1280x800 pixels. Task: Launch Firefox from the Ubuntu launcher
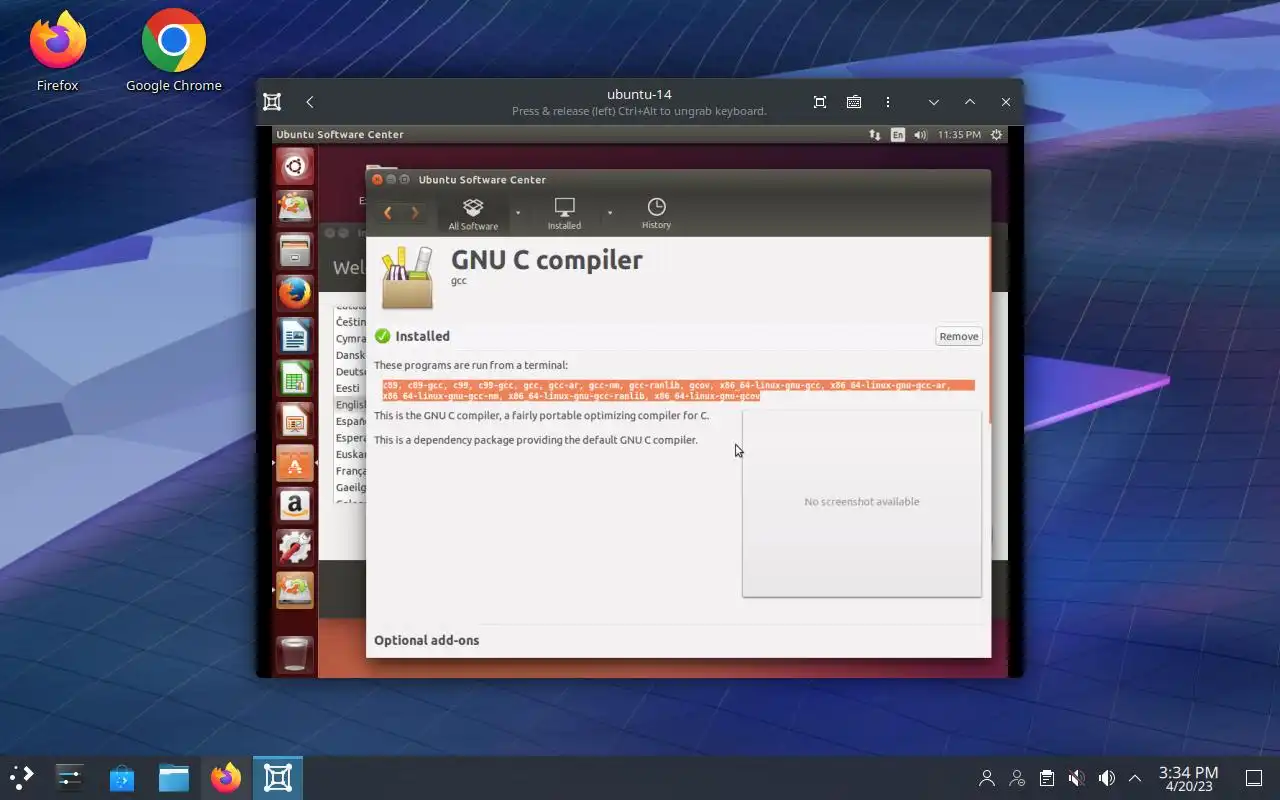tap(295, 293)
